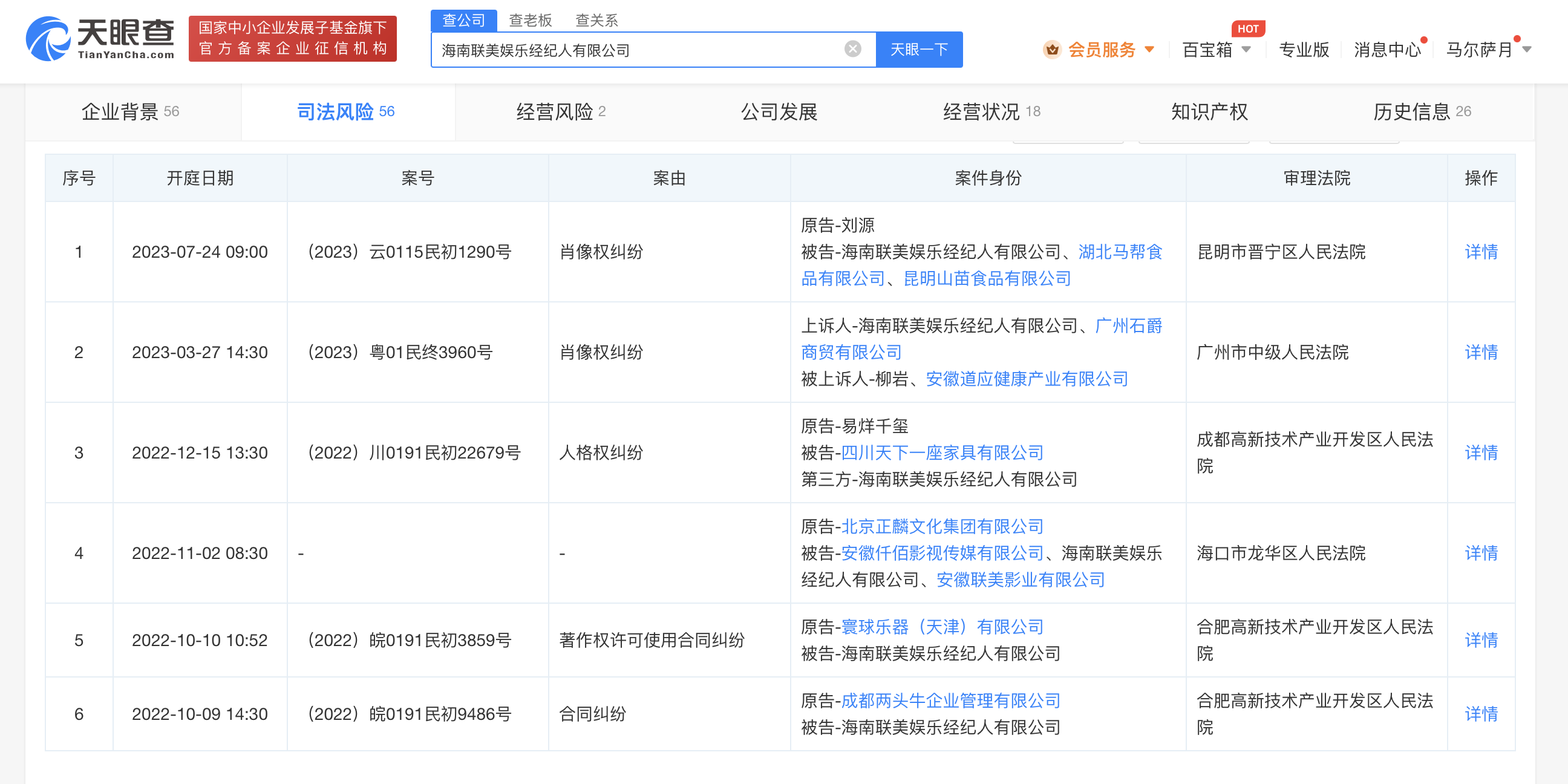Open 安徽仟佰影视传媒有限公司 link

942,554
